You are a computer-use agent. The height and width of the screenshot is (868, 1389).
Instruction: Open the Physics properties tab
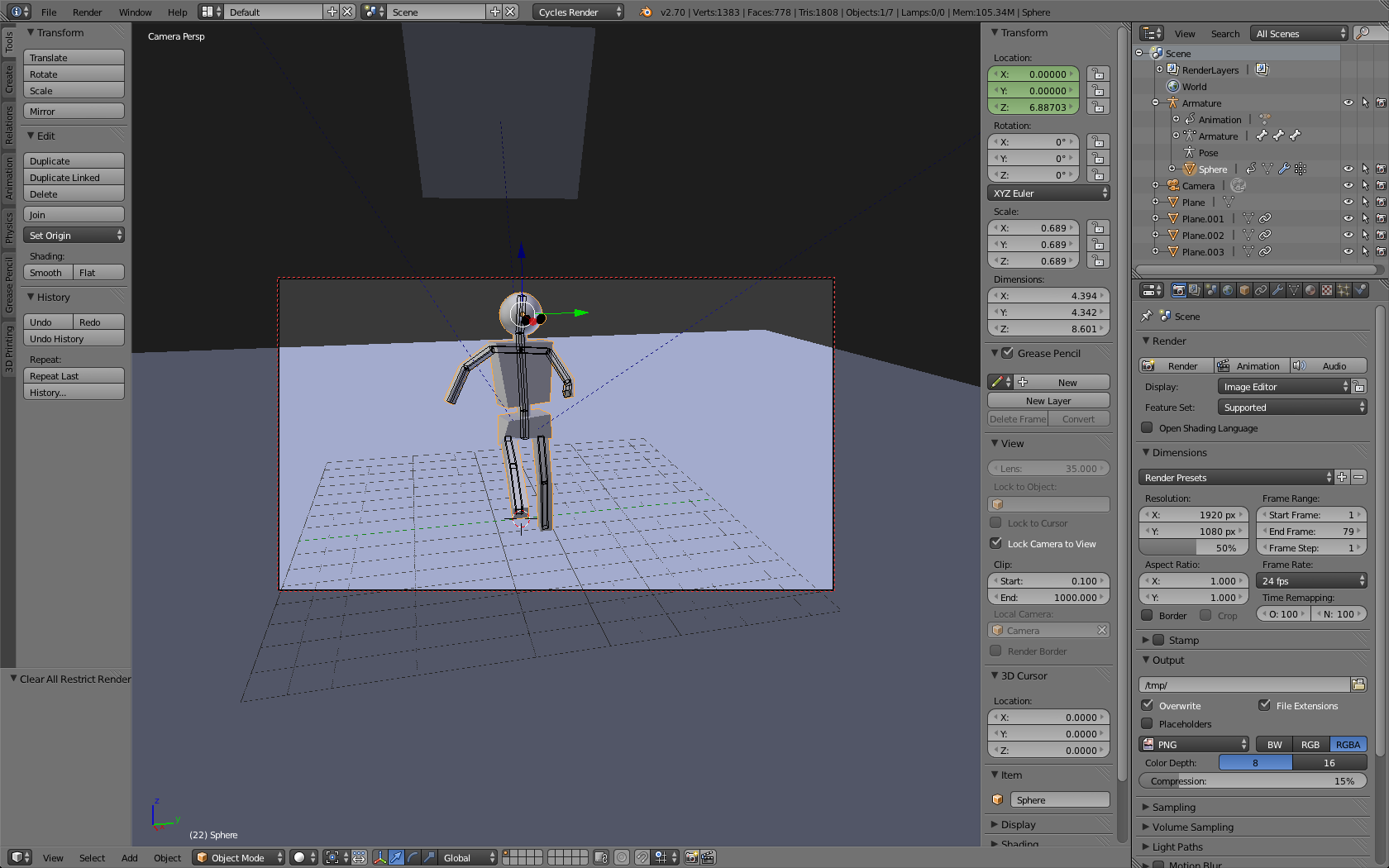click(1360, 290)
